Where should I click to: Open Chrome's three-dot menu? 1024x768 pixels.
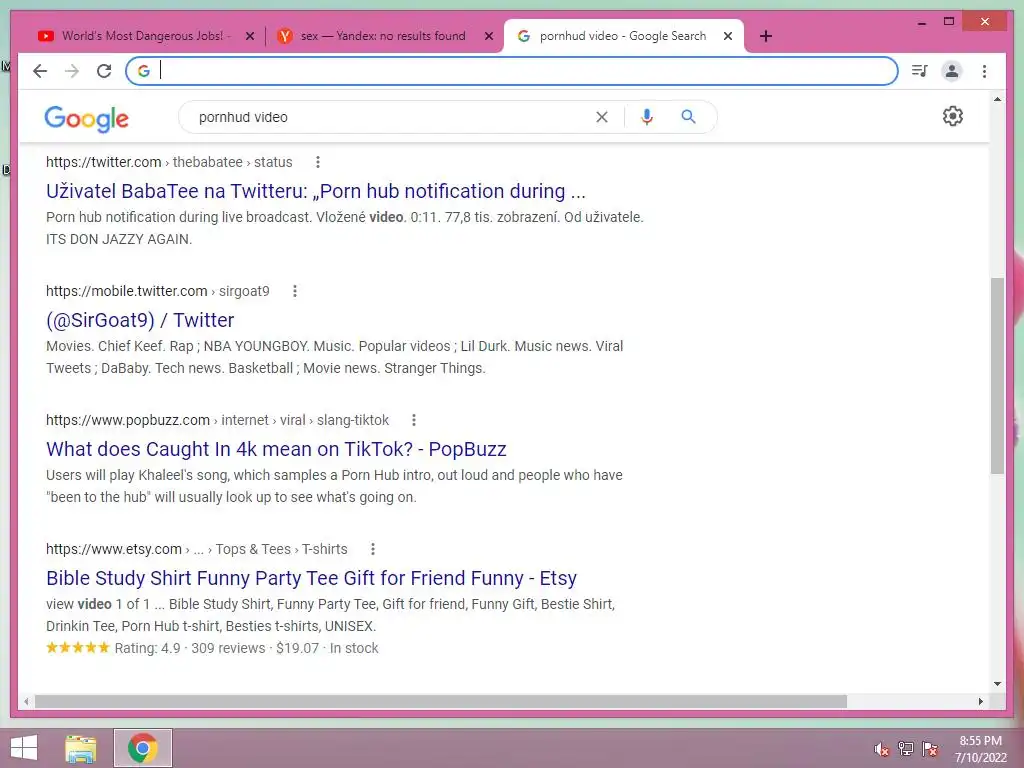pyautogui.click(x=984, y=71)
